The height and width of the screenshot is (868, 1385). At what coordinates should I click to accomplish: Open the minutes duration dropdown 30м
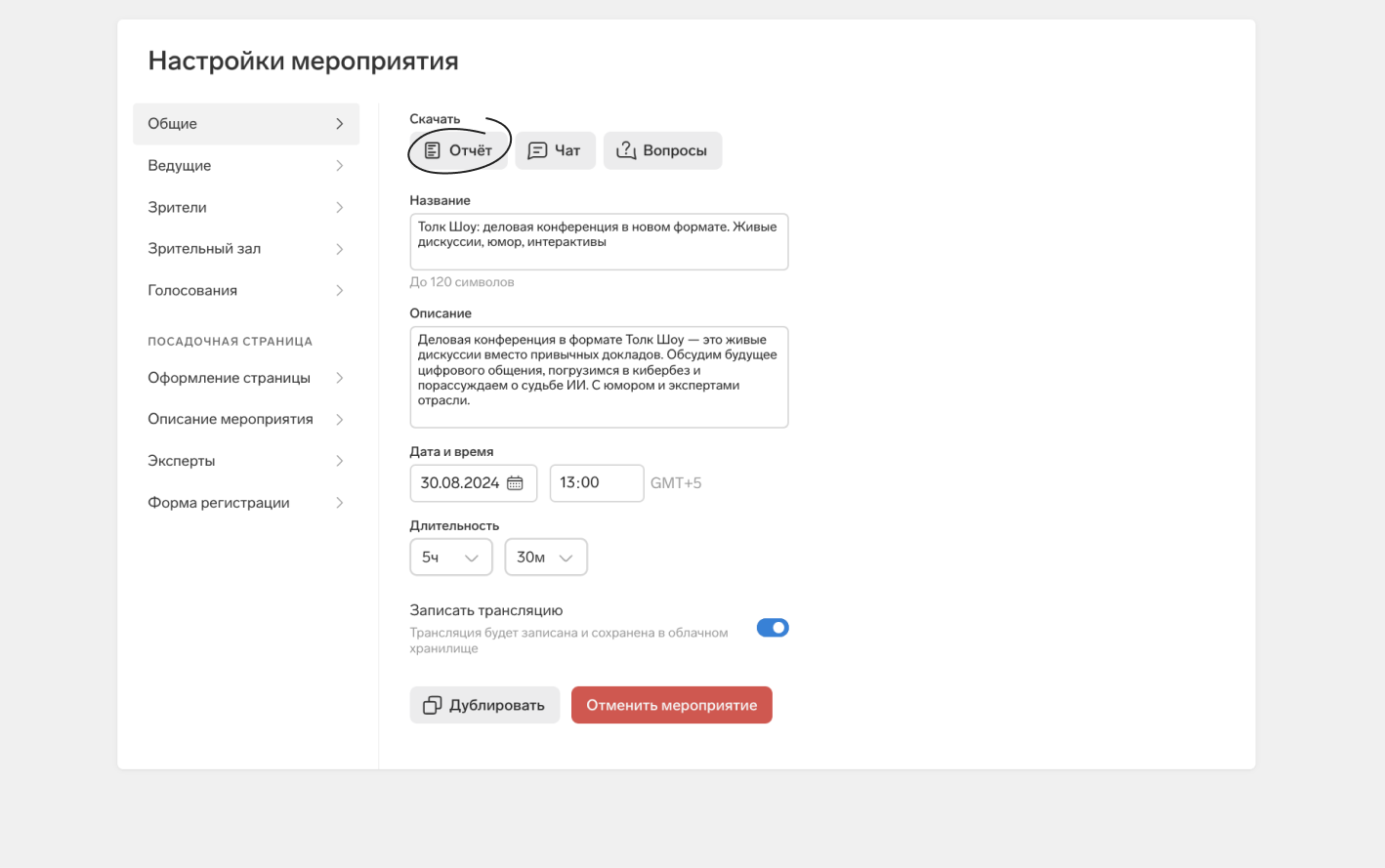pyautogui.click(x=546, y=558)
